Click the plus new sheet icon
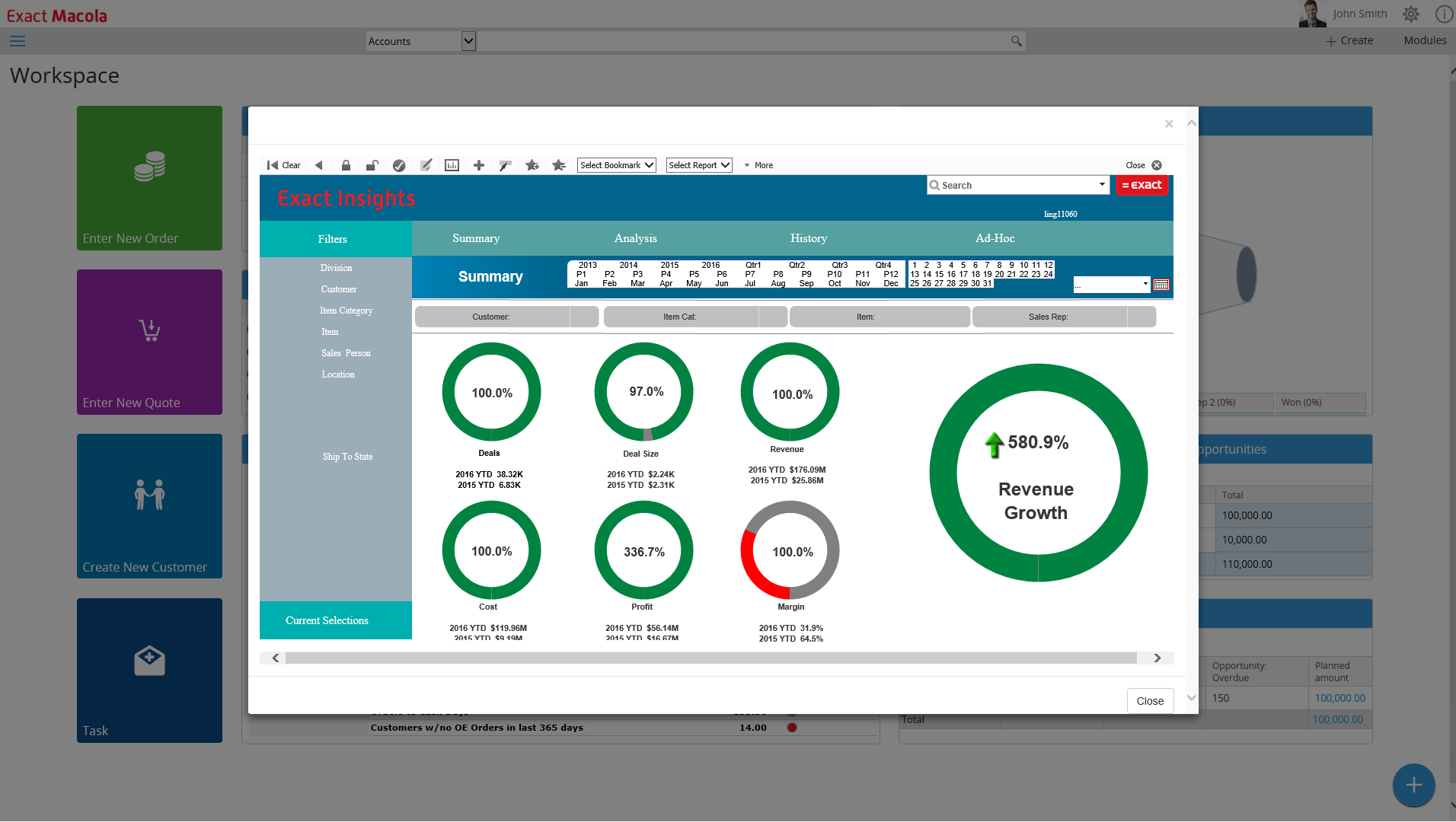This screenshot has width=1456, height=822. (479, 165)
